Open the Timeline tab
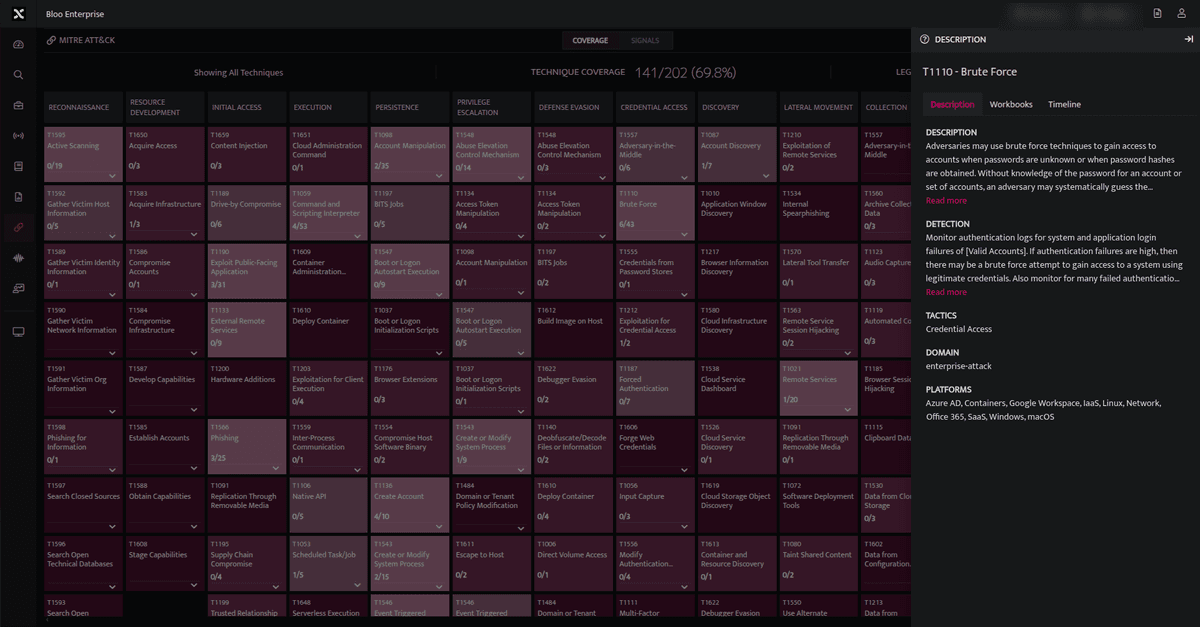The image size is (1200, 627). tap(1064, 104)
